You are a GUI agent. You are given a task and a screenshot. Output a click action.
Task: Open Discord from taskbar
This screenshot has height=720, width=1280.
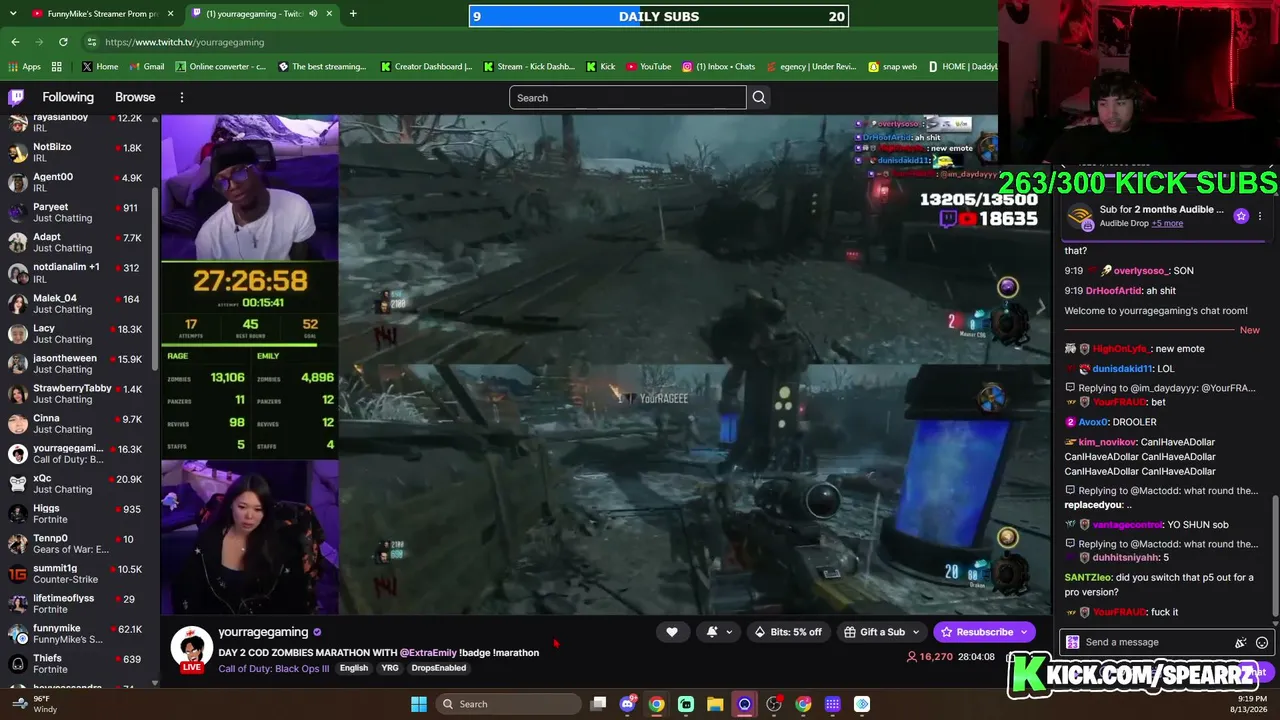tap(627, 704)
